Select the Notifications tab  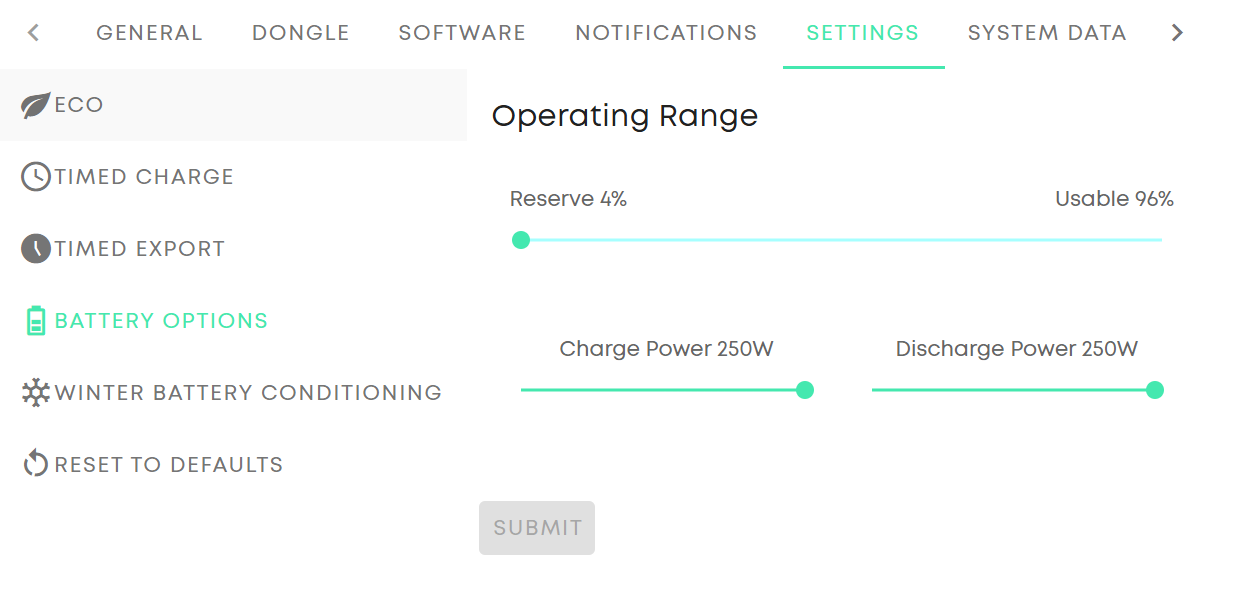coord(666,33)
